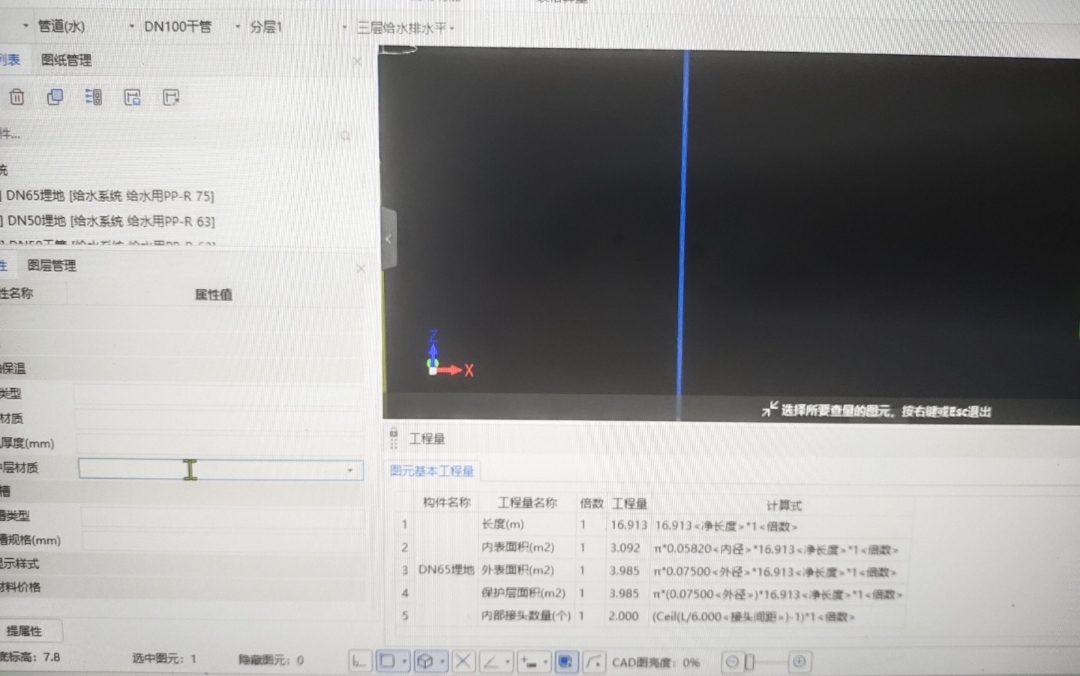
Task: Click the first L-shaped status bar icon
Action: click(360, 662)
